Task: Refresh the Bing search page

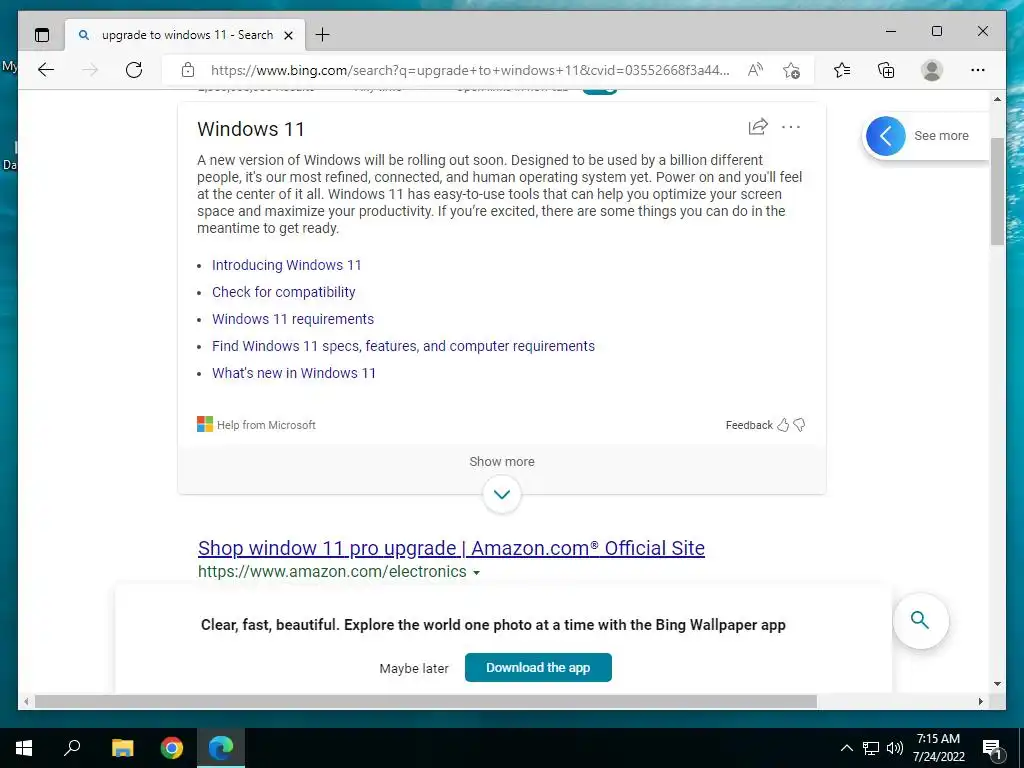Action: click(134, 70)
